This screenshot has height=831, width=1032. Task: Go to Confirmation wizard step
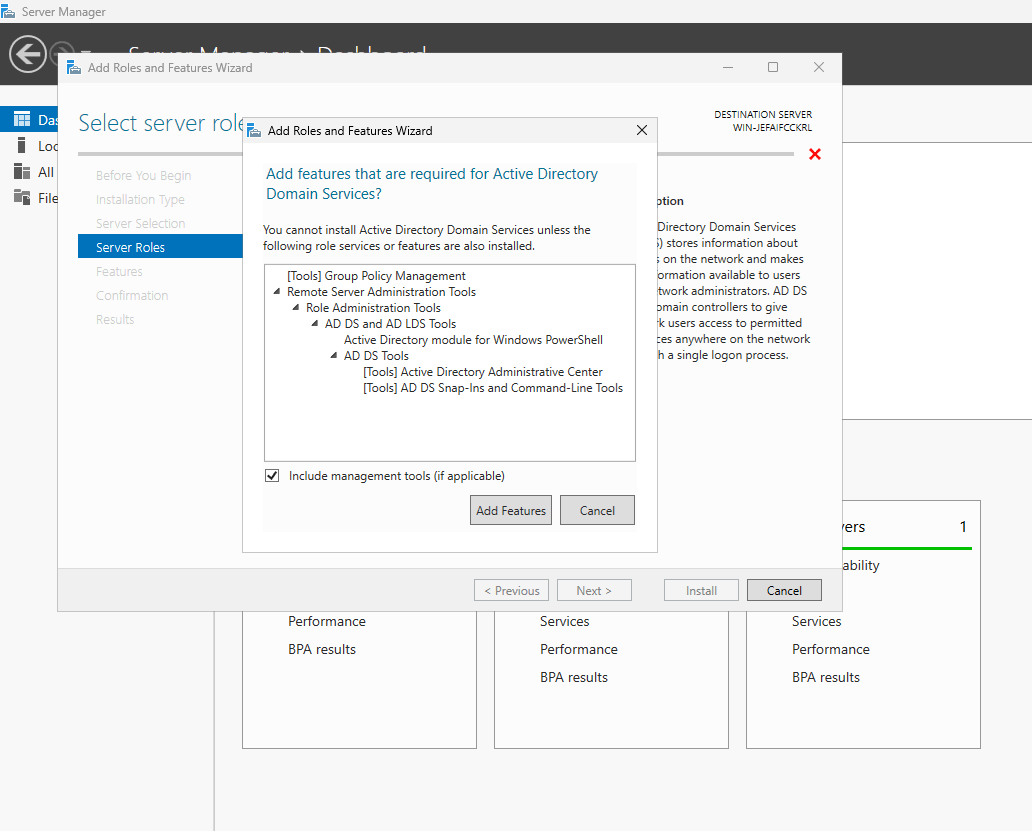132,295
